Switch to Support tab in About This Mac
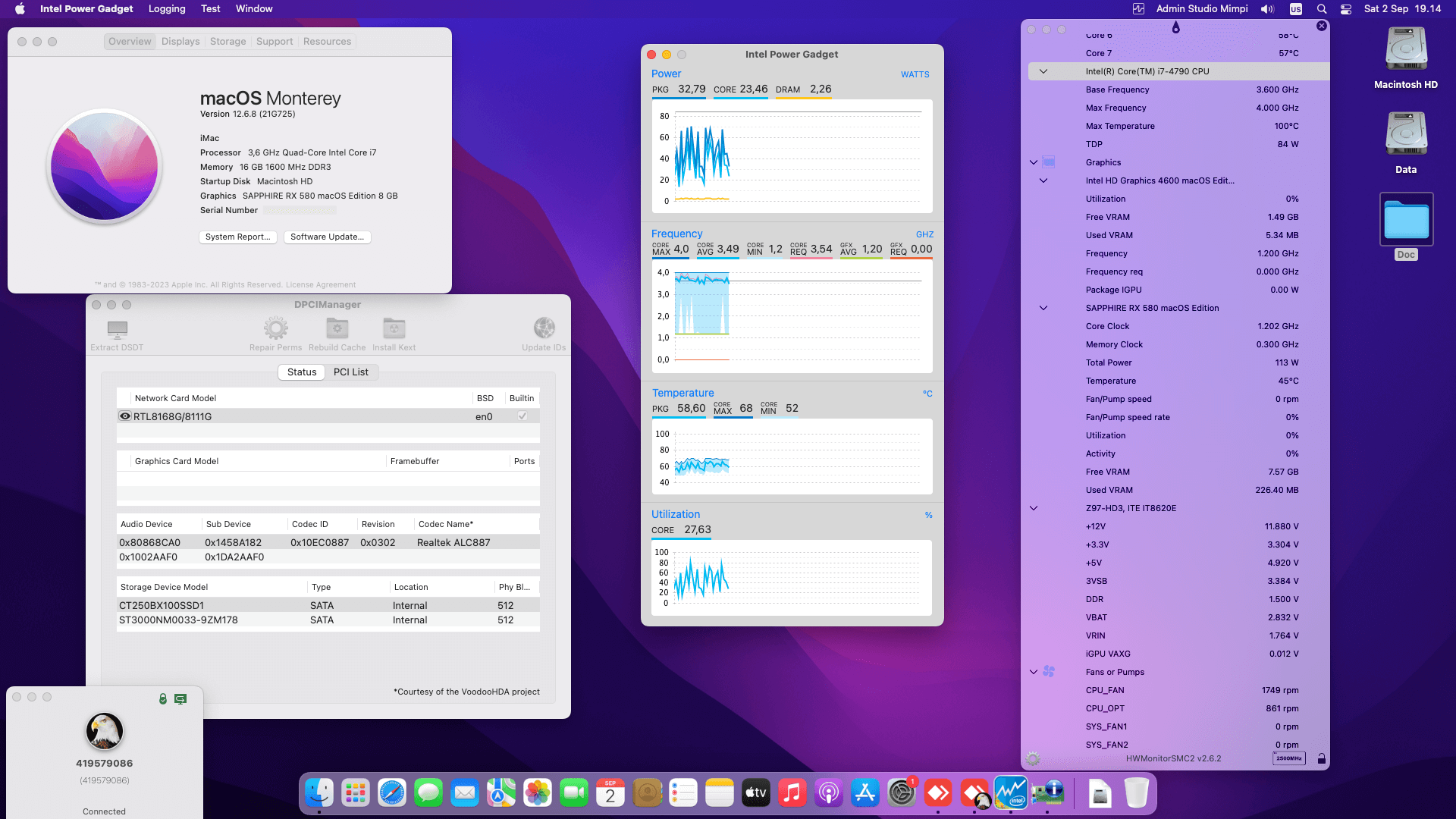Image resolution: width=1456 pixels, height=819 pixels. pos(275,42)
